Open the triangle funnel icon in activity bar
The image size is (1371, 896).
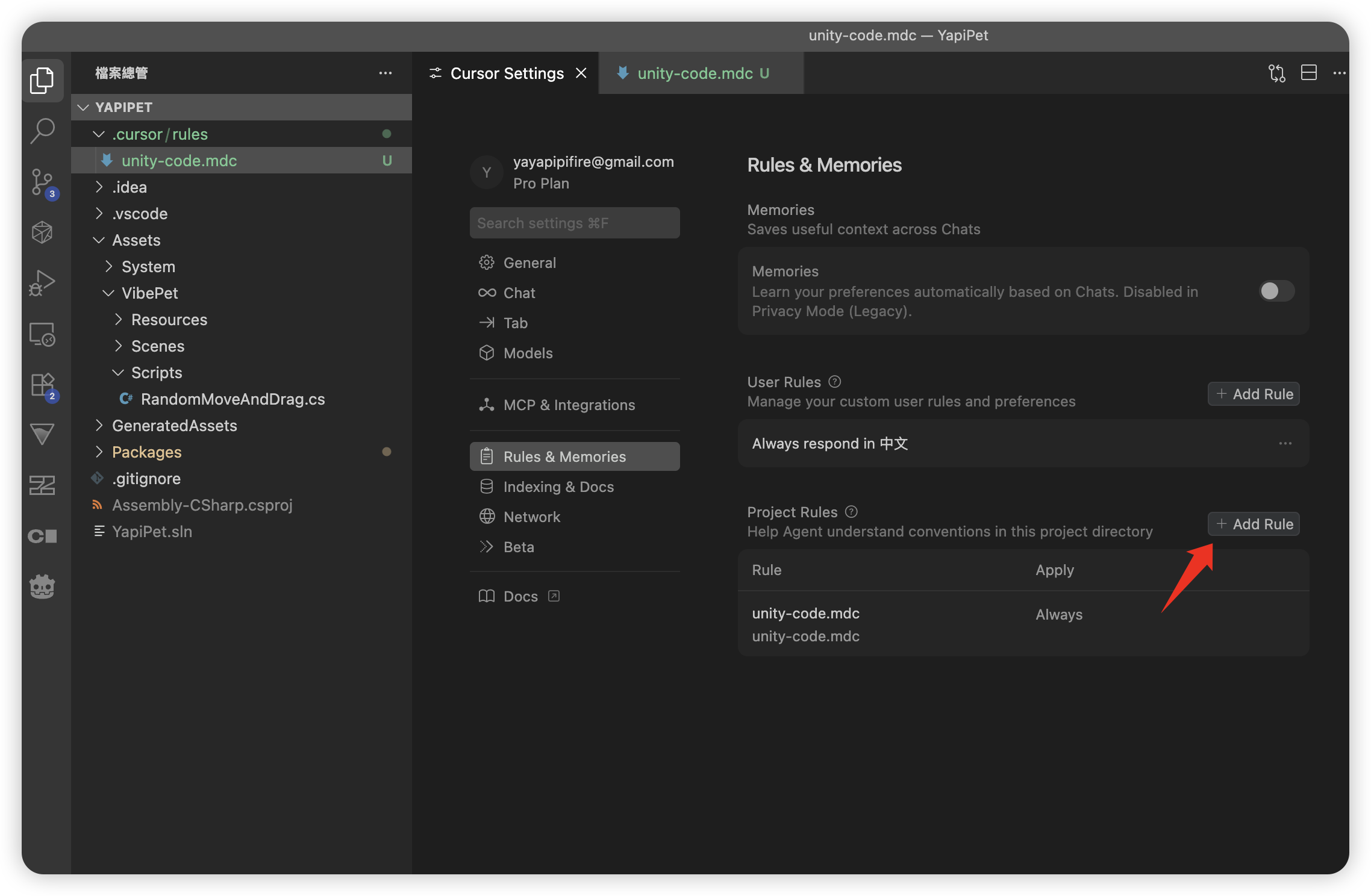pyautogui.click(x=42, y=434)
